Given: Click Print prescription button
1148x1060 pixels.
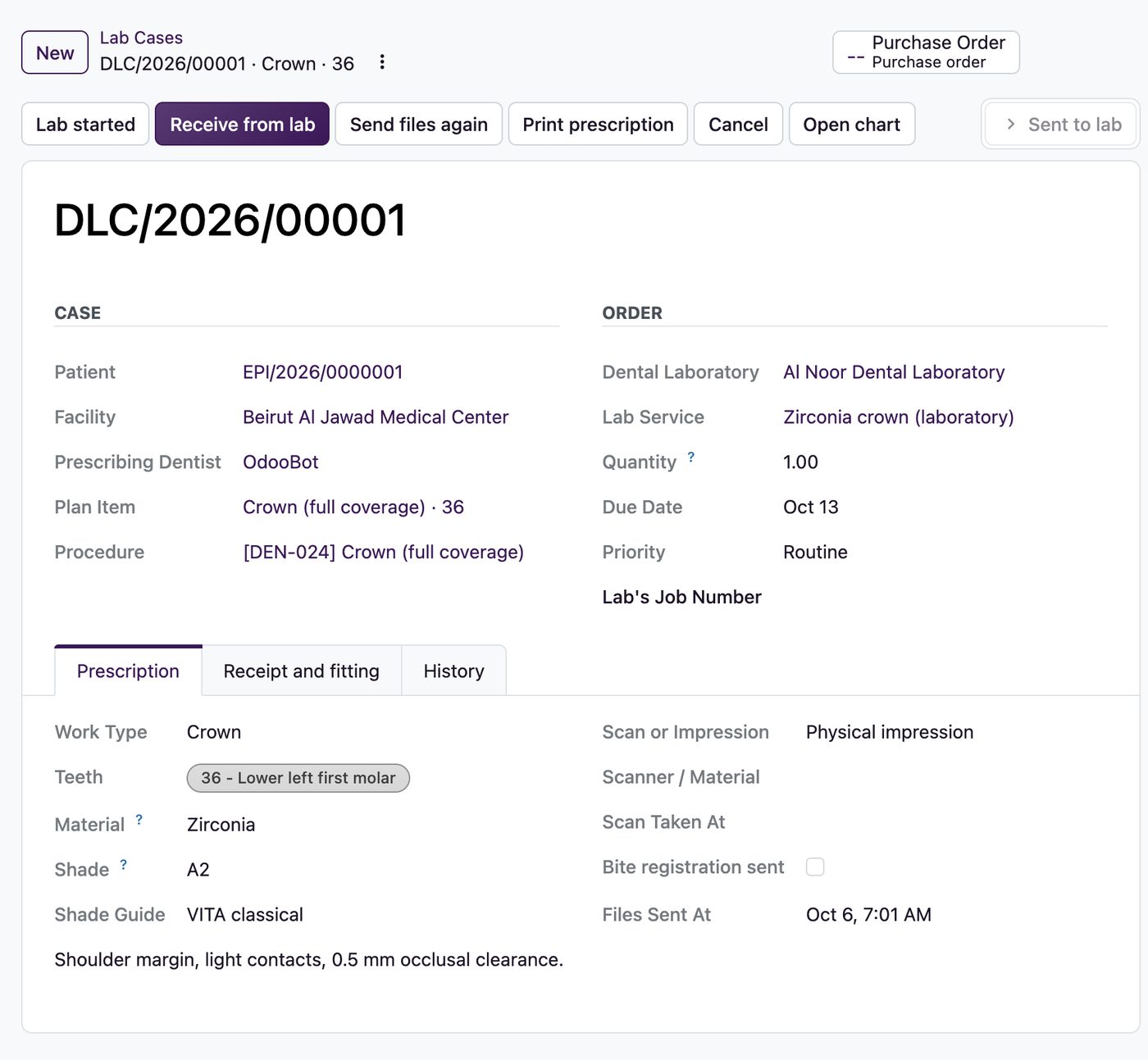Looking at the screenshot, I should pyautogui.click(x=598, y=124).
